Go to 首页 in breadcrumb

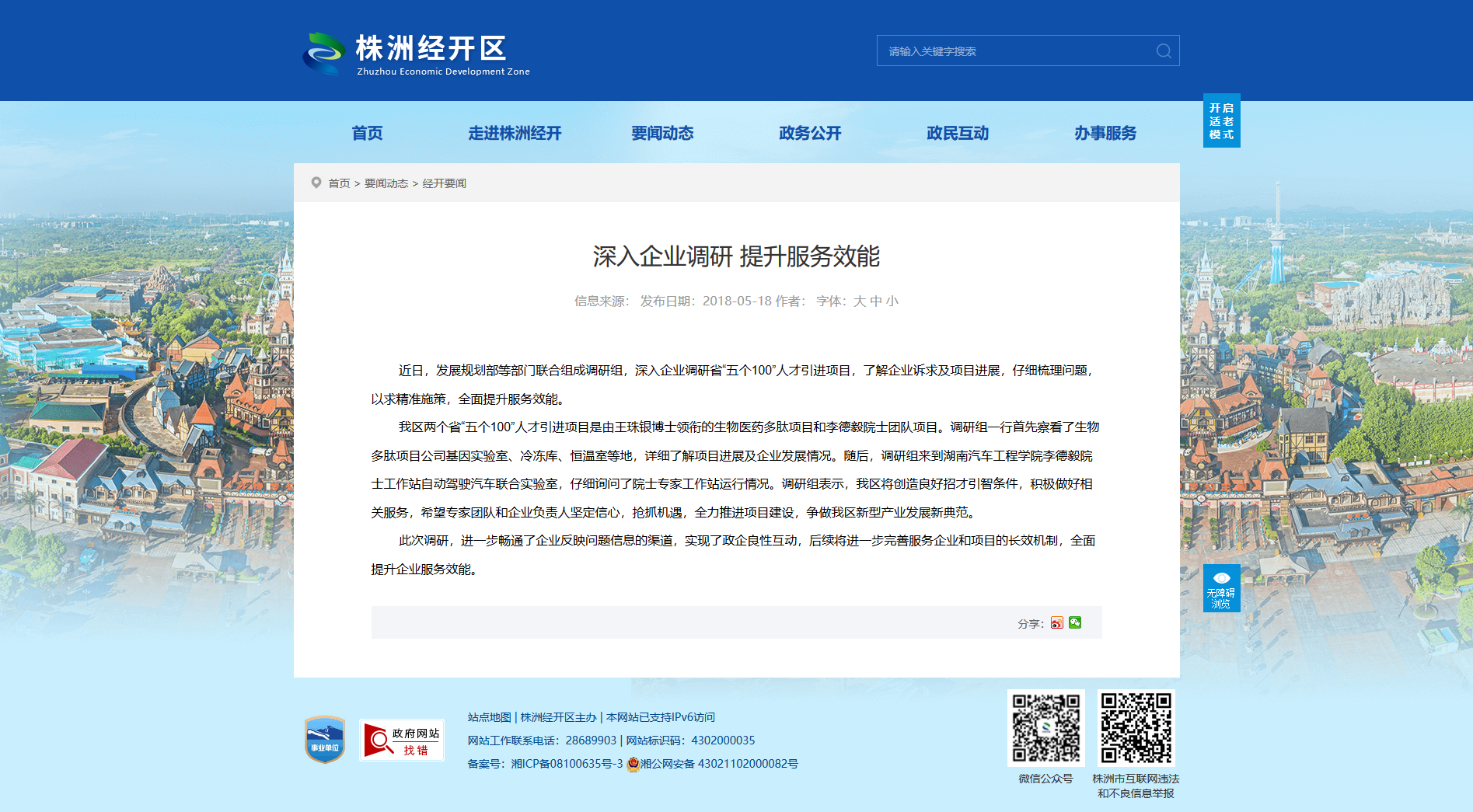point(339,183)
